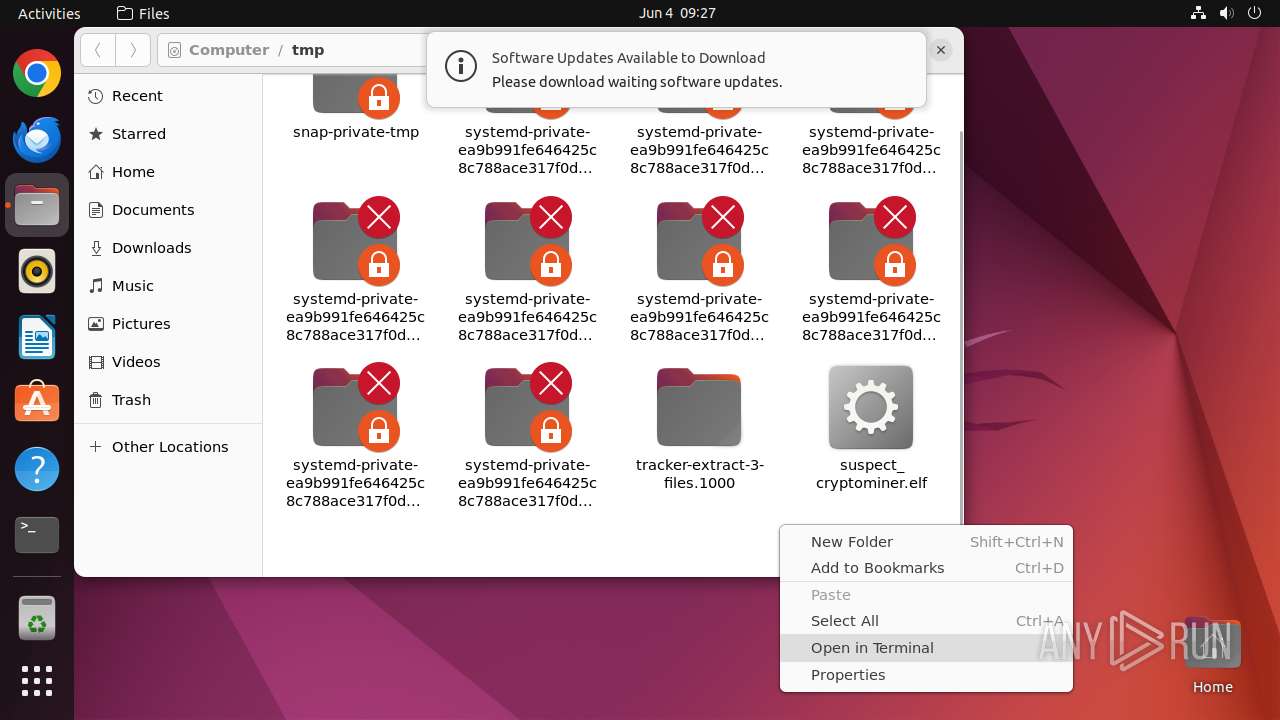Choose New Folder from the context menu

click(x=926, y=542)
